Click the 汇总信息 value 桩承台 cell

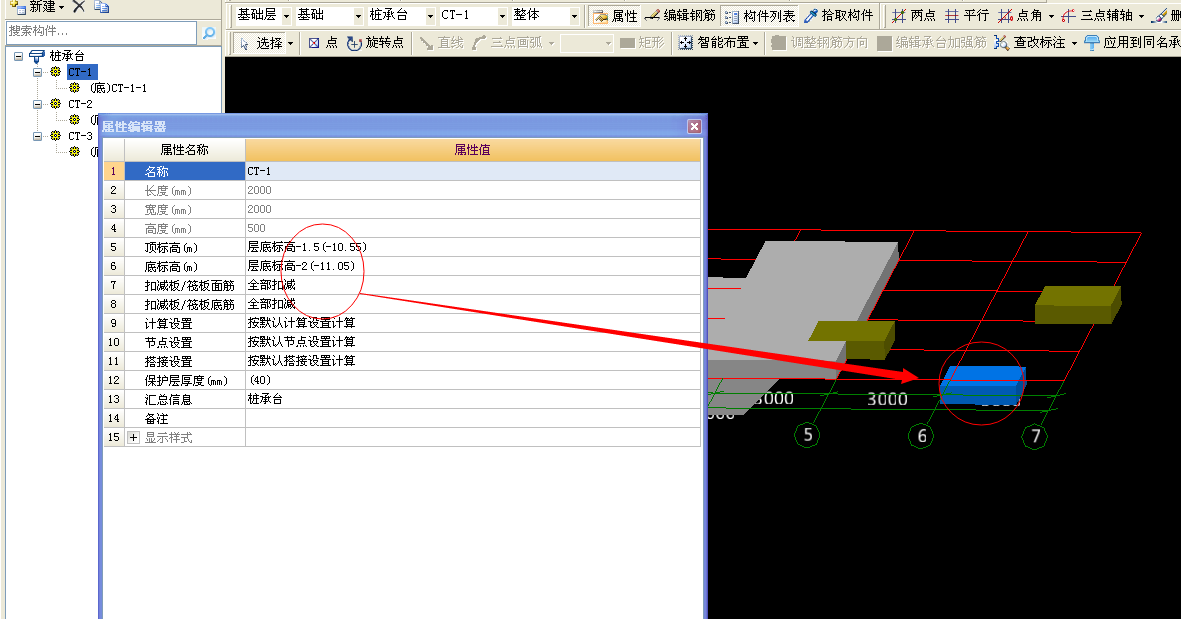click(x=473, y=399)
